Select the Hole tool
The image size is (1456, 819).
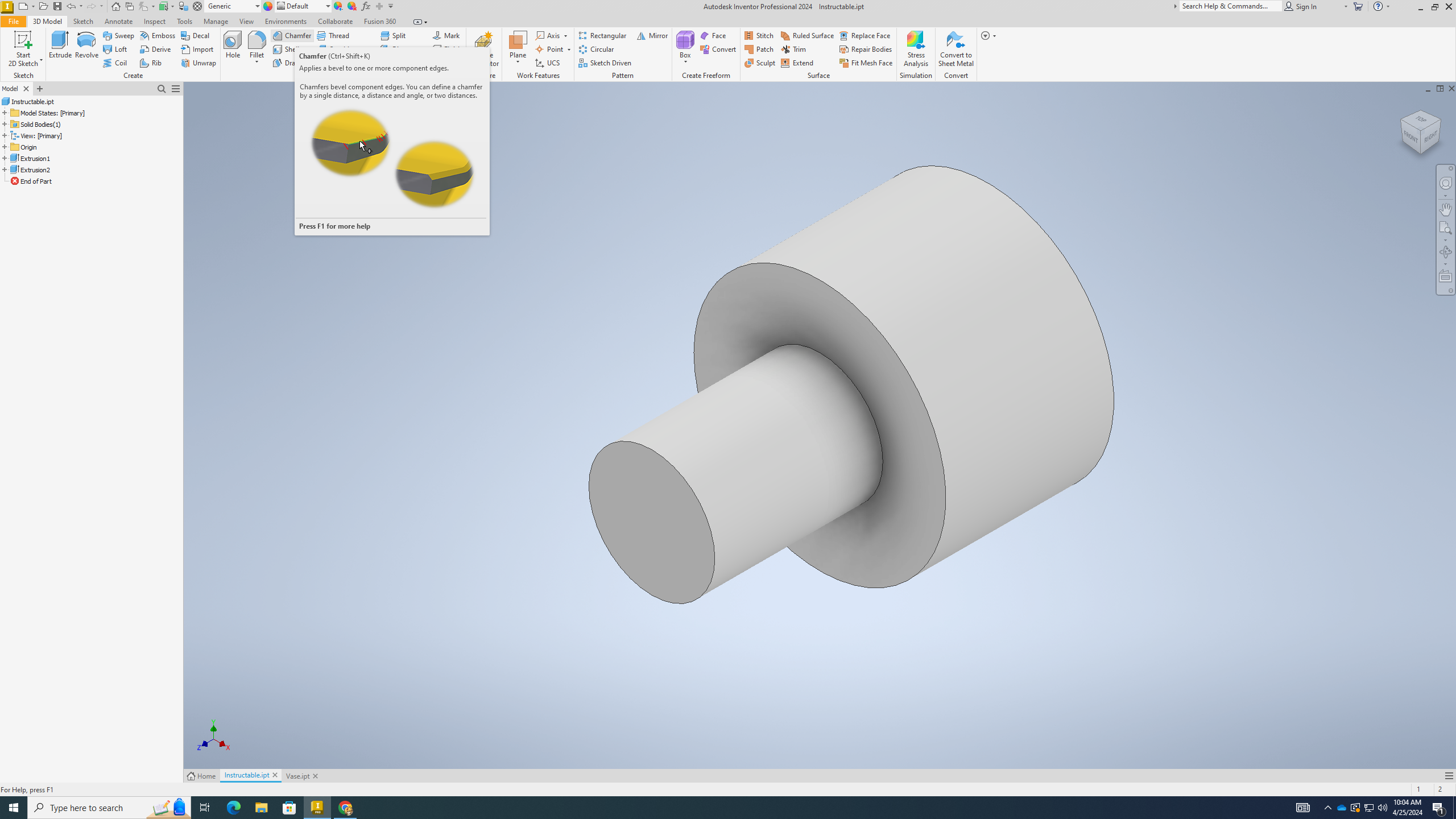(x=233, y=45)
